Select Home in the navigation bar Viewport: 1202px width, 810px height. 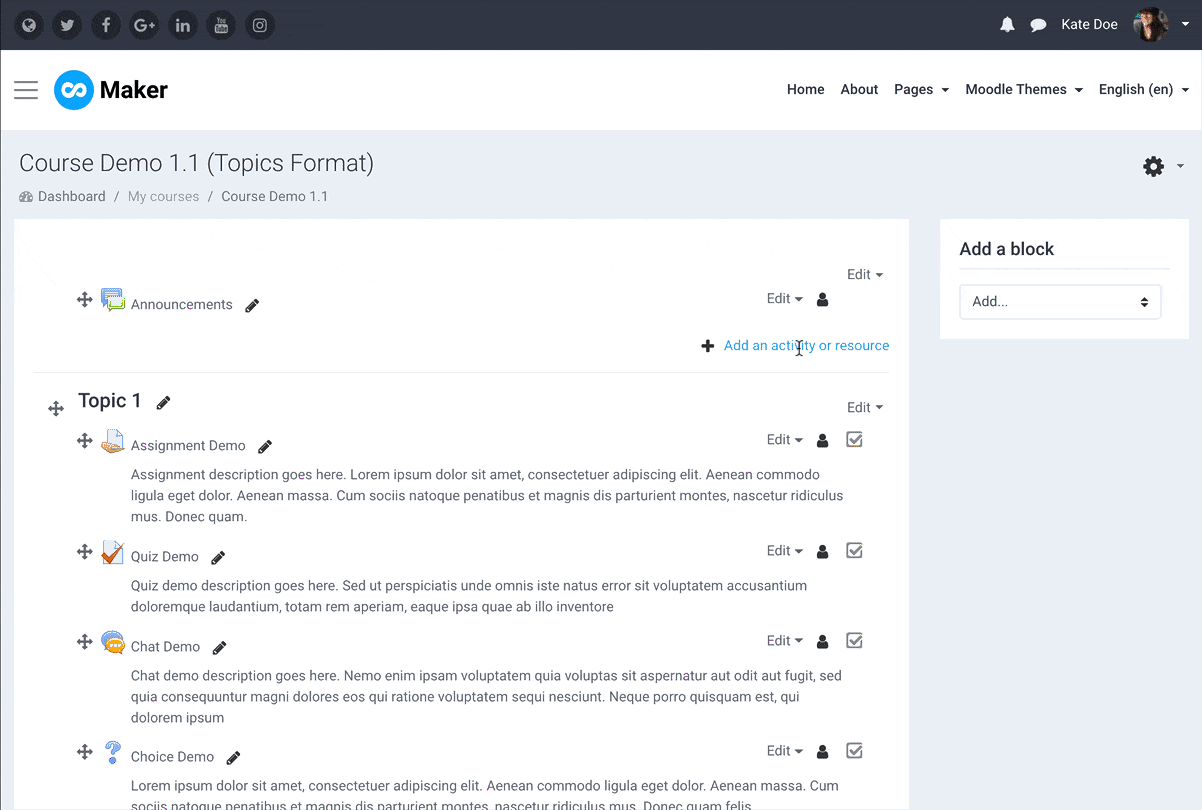(805, 89)
